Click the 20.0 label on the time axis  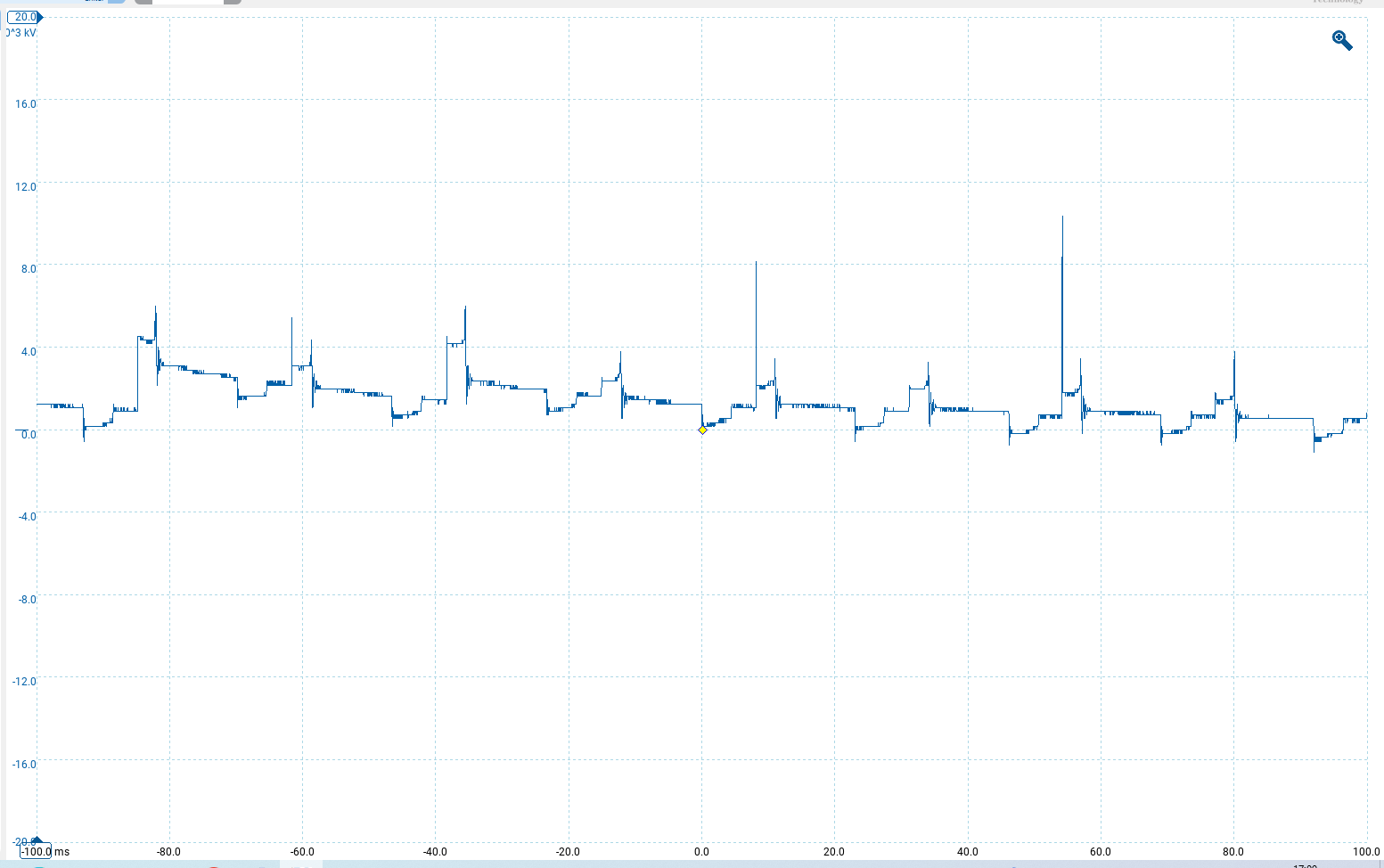[834, 852]
